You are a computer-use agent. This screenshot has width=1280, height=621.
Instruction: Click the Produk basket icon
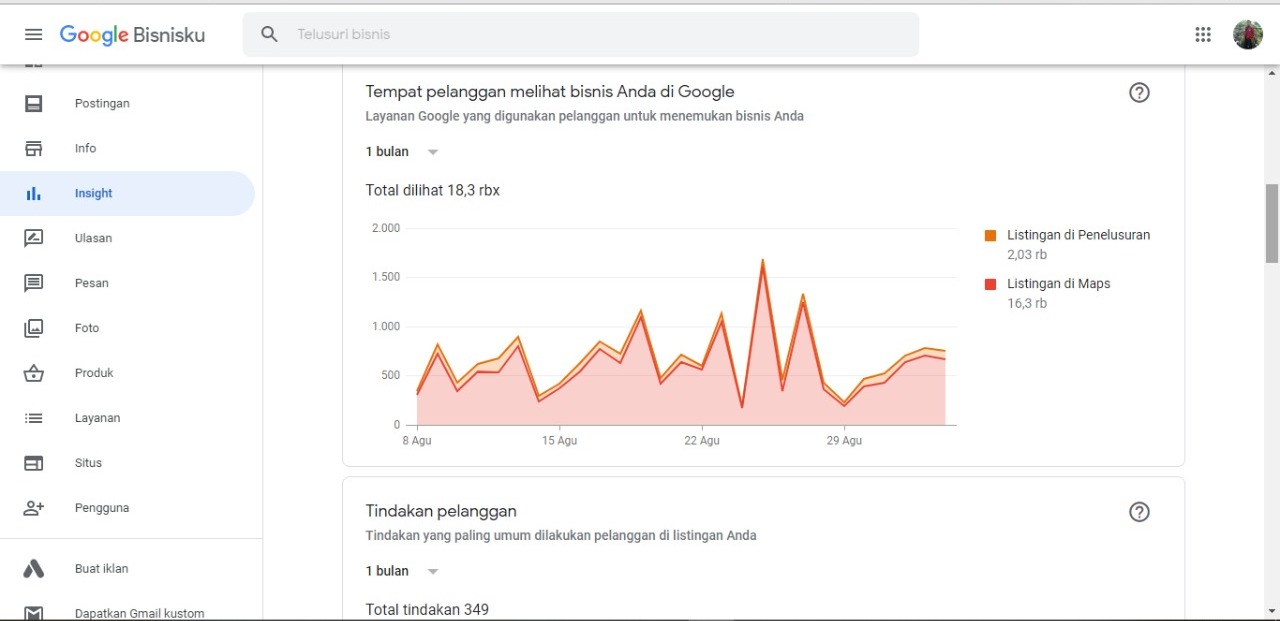pyautogui.click(x=34, y=373)
